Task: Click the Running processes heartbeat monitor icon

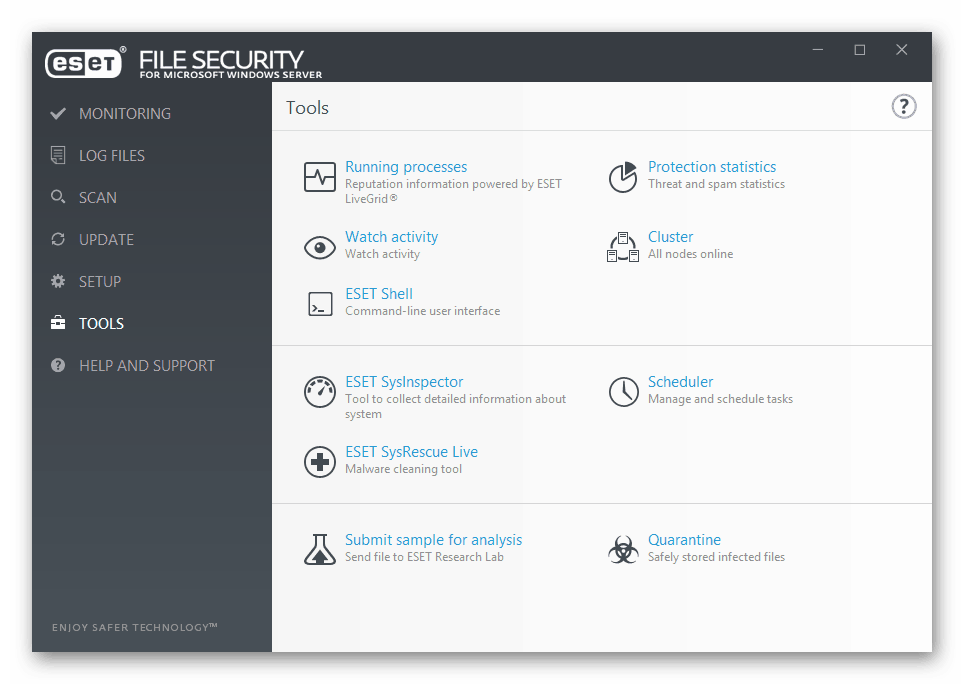Action: (x=320, y=177)
